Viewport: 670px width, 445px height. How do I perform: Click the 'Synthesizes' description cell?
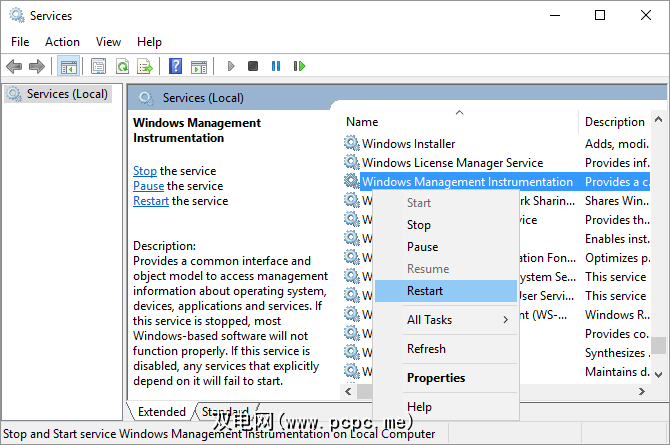coord(615,353)
